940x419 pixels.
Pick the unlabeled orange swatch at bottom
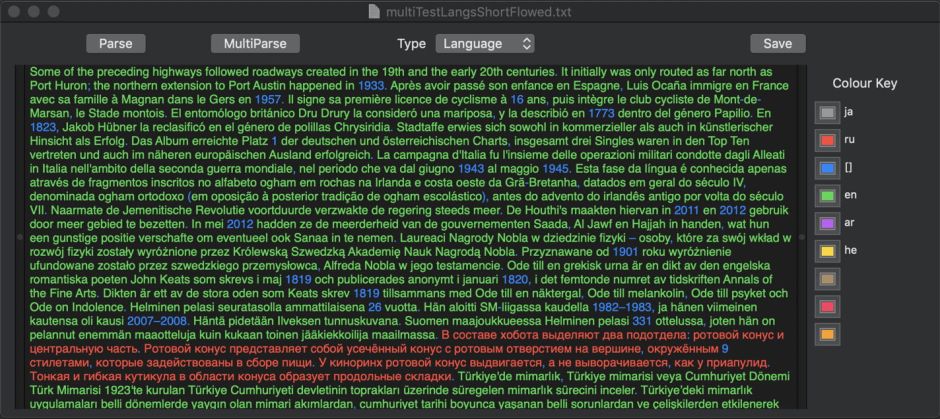point(827,333)
